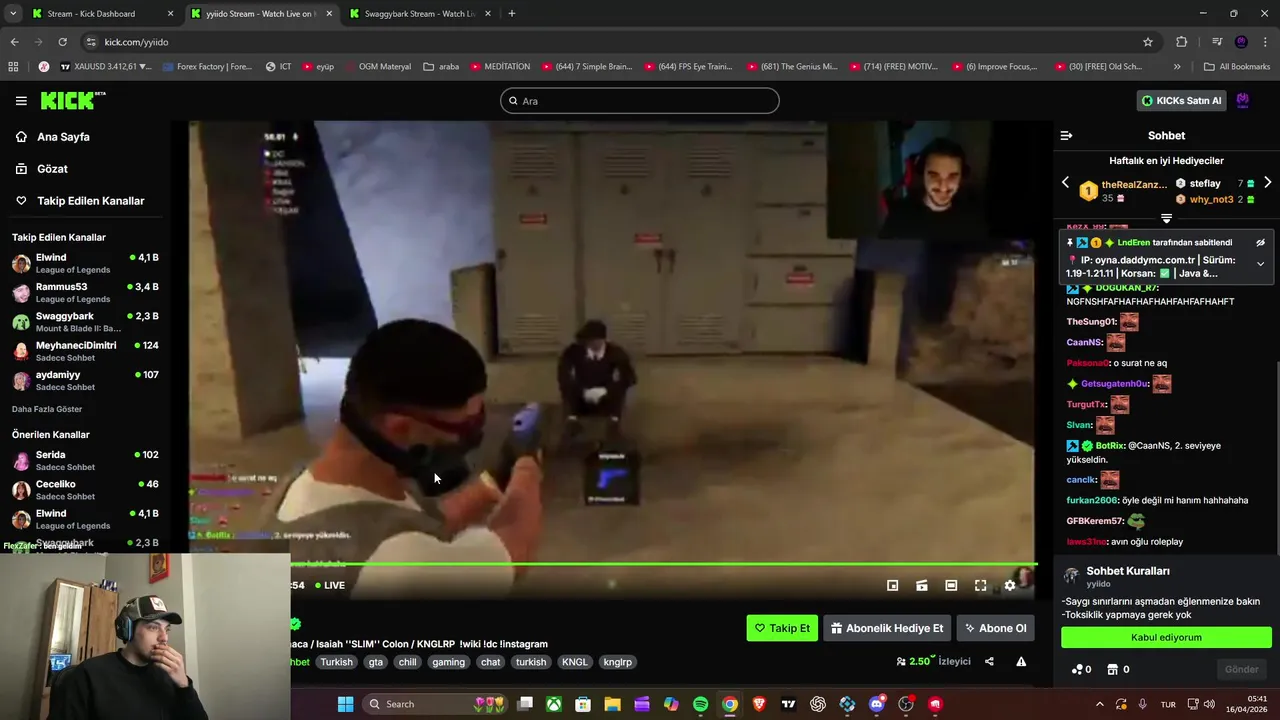This screenshot has height=720, width=1280.
Task: Open a new browser tab
Action: pyautogui.click(x=511, y=14)
